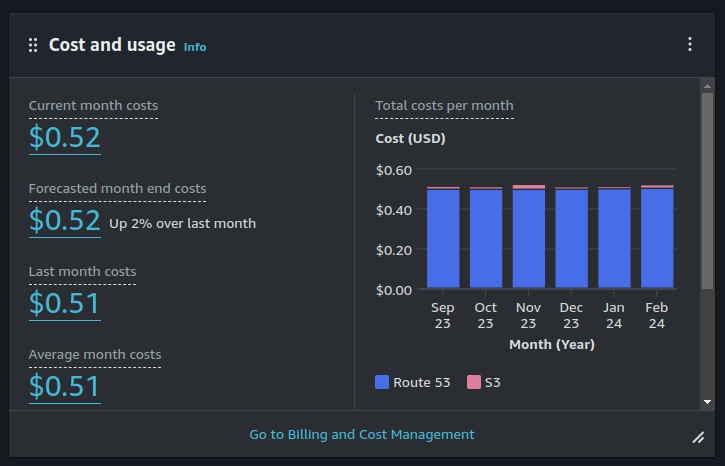
Task: Grab the widget drag handle icon
Action: 33,45
